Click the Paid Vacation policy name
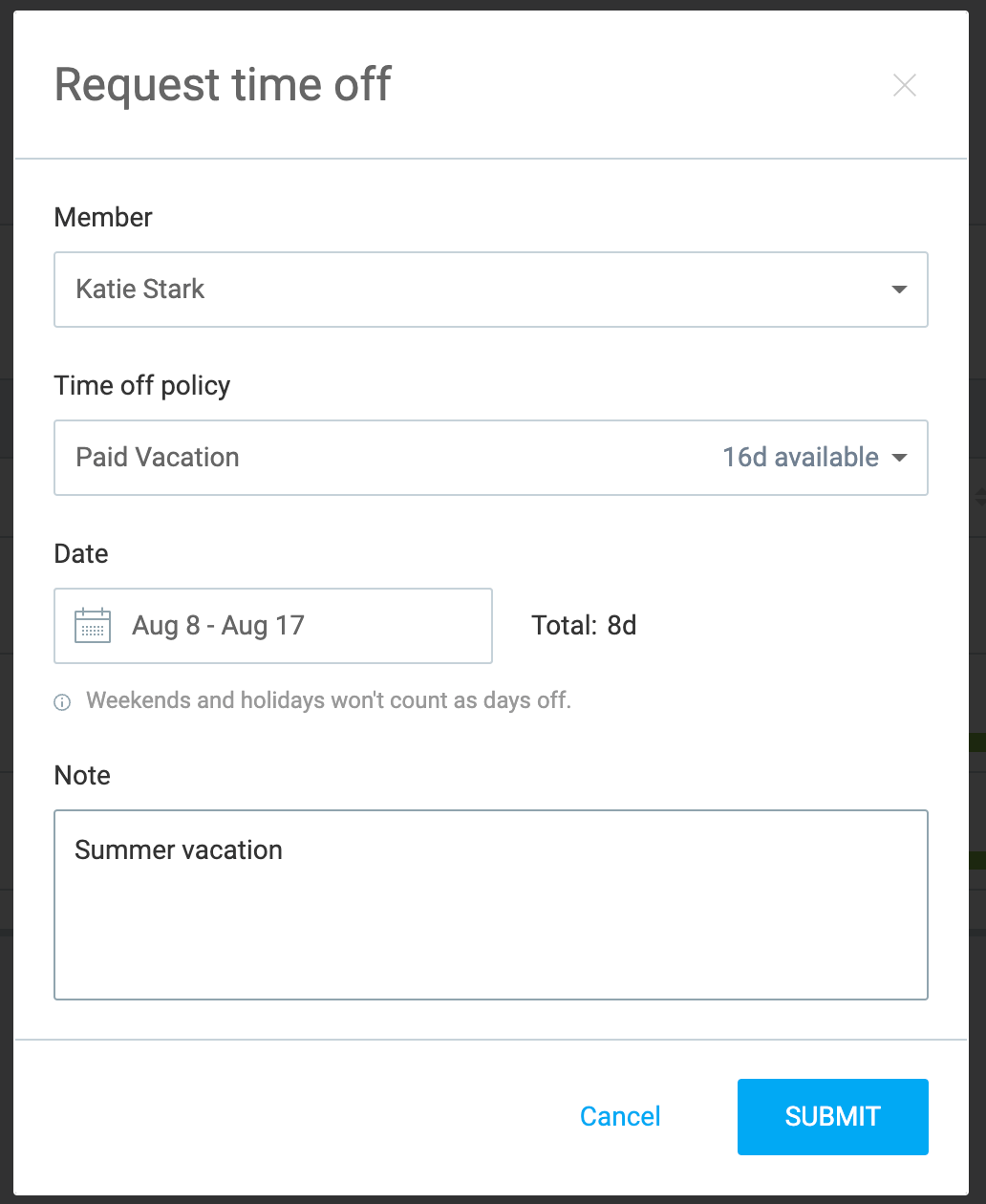Viewport: 986px width, 1204px height. pyautogui.click(x=157, y=458)
